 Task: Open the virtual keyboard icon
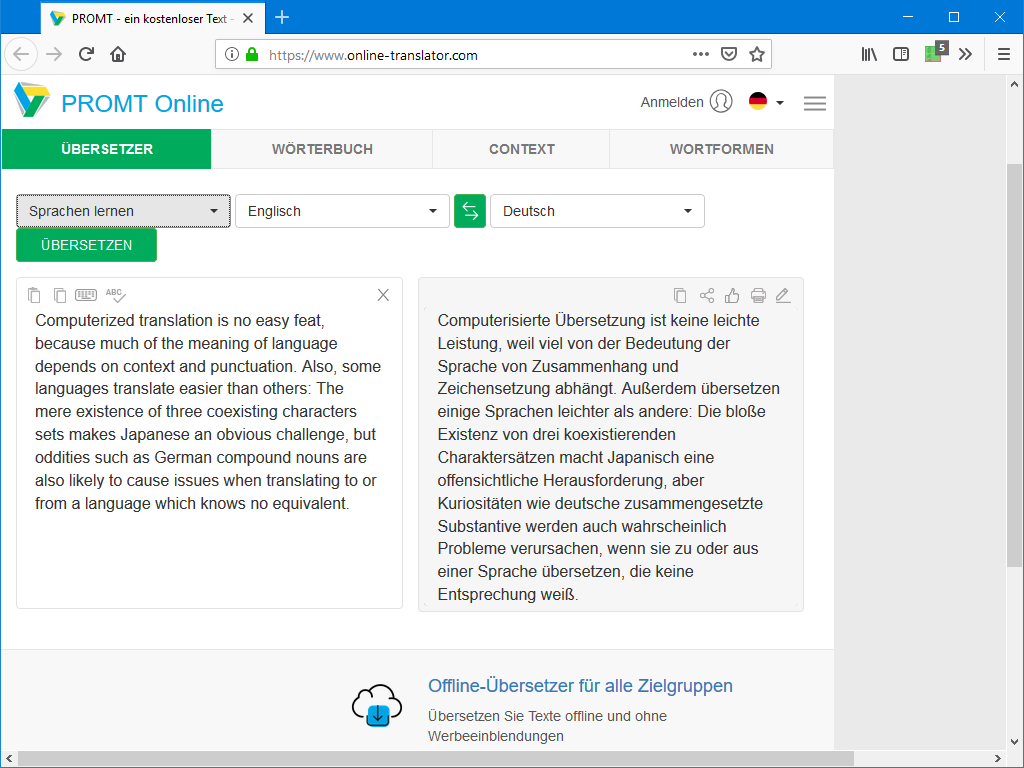click(86, 295)
